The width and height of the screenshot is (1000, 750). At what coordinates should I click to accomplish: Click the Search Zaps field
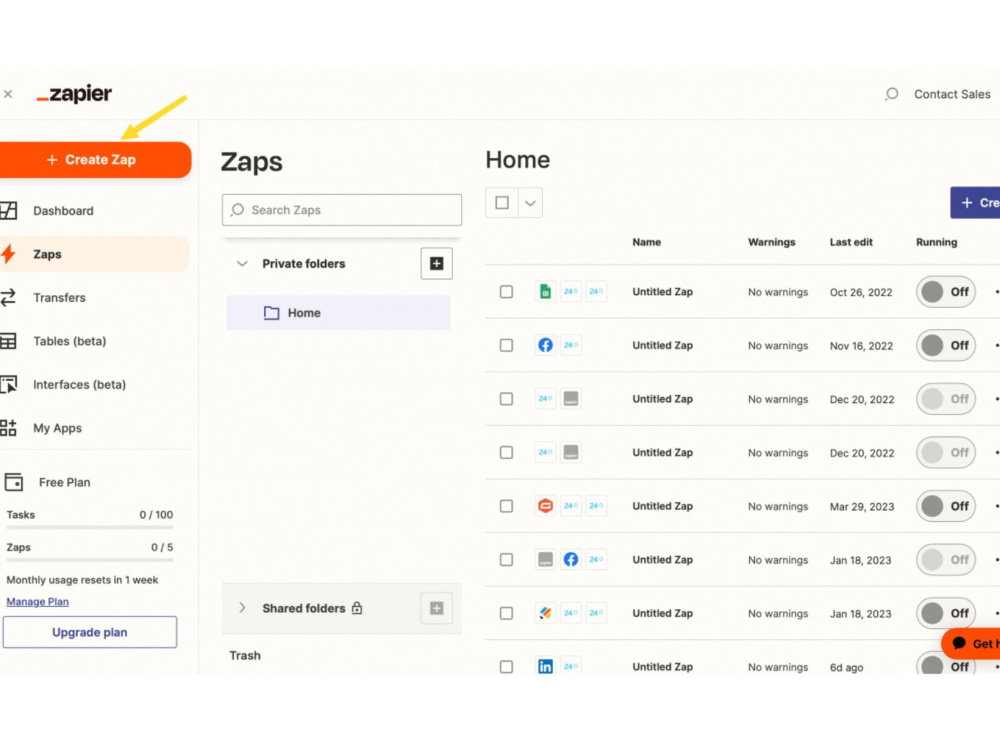[x=342, y=210]
